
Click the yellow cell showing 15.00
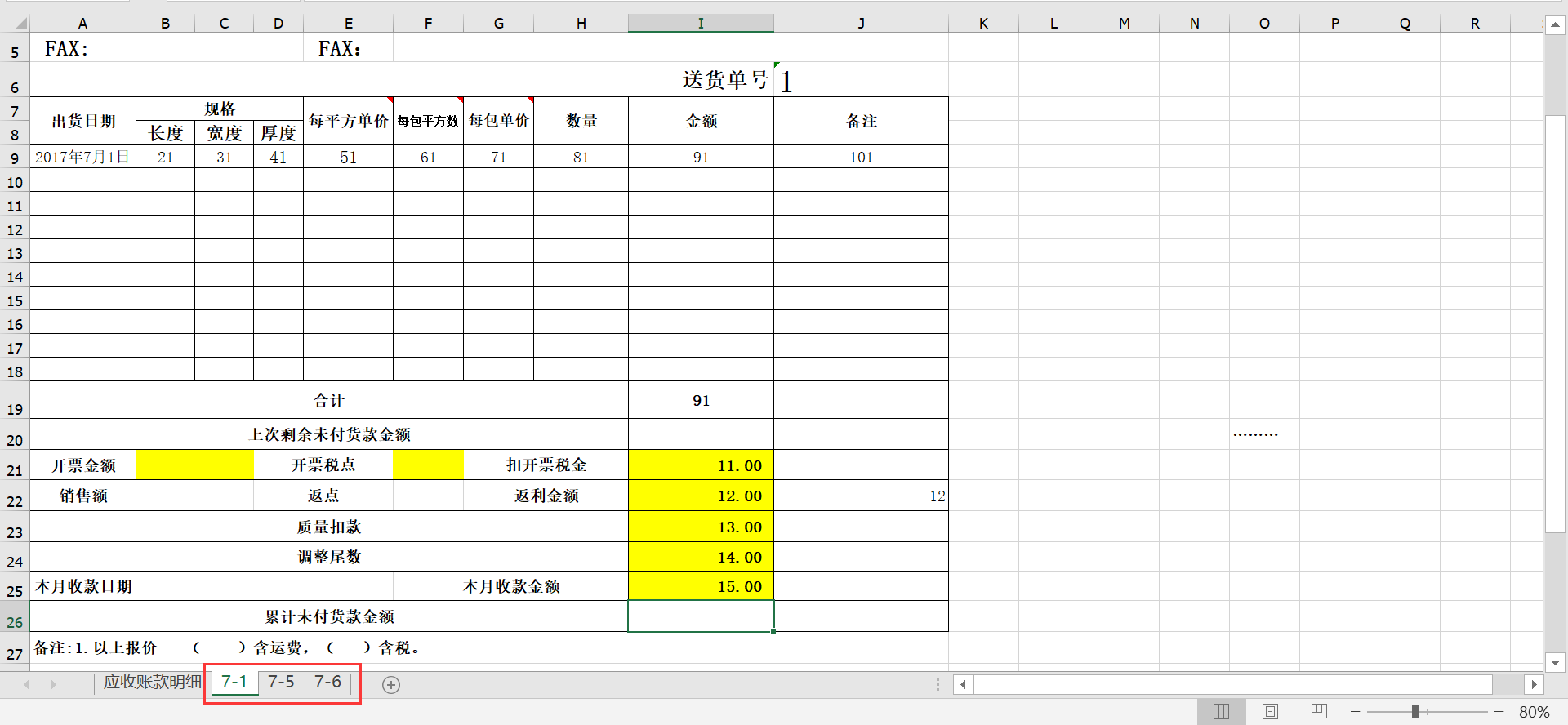click(701, 586)
